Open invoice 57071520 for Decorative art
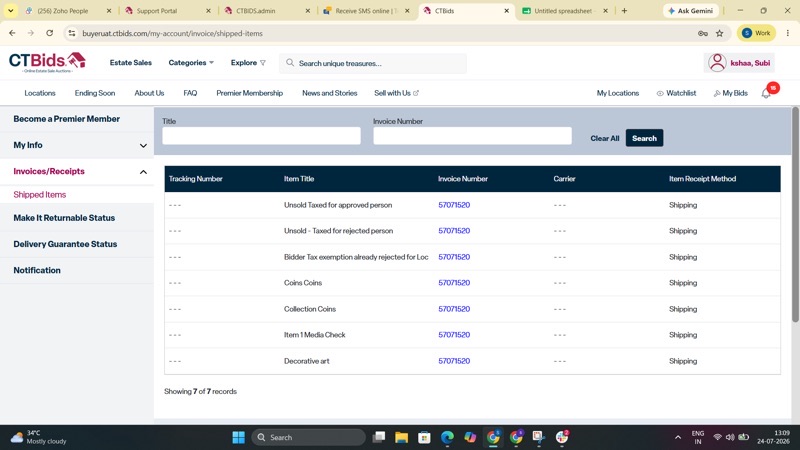The height and width of the screenshot is (450, 800). [x=454, y=361]
